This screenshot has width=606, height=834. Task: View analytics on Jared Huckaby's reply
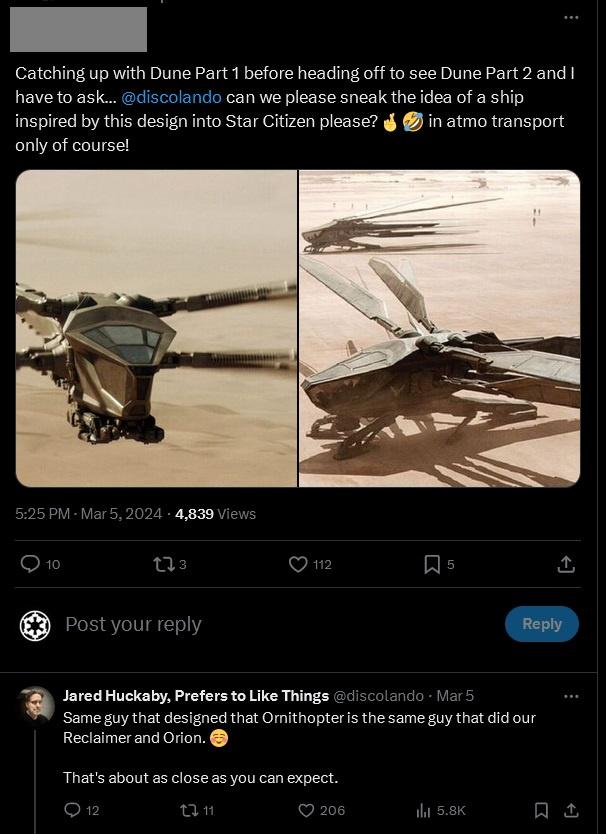(x=423, y=810)
